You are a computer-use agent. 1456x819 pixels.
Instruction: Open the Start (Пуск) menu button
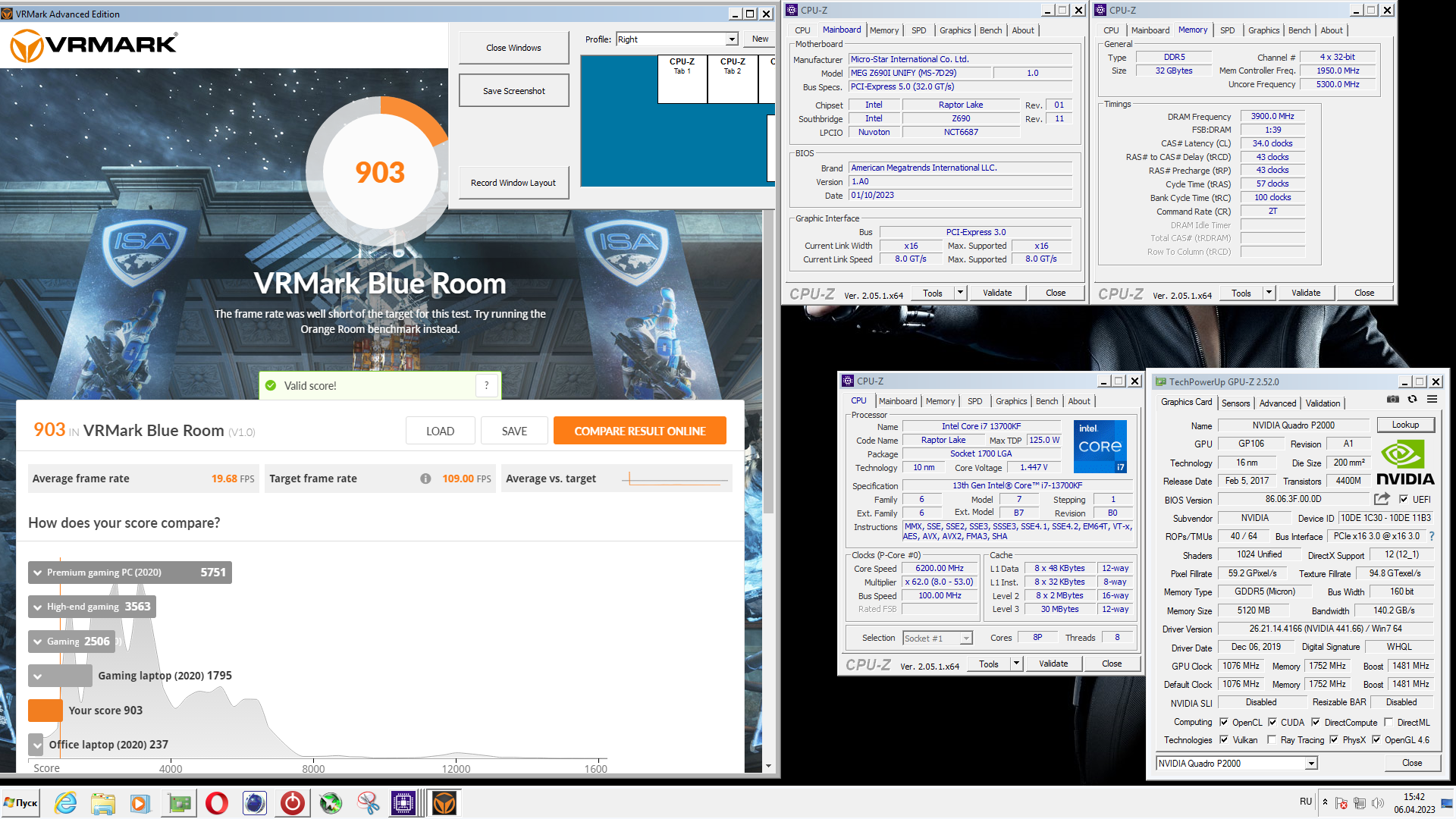point(20,803)
